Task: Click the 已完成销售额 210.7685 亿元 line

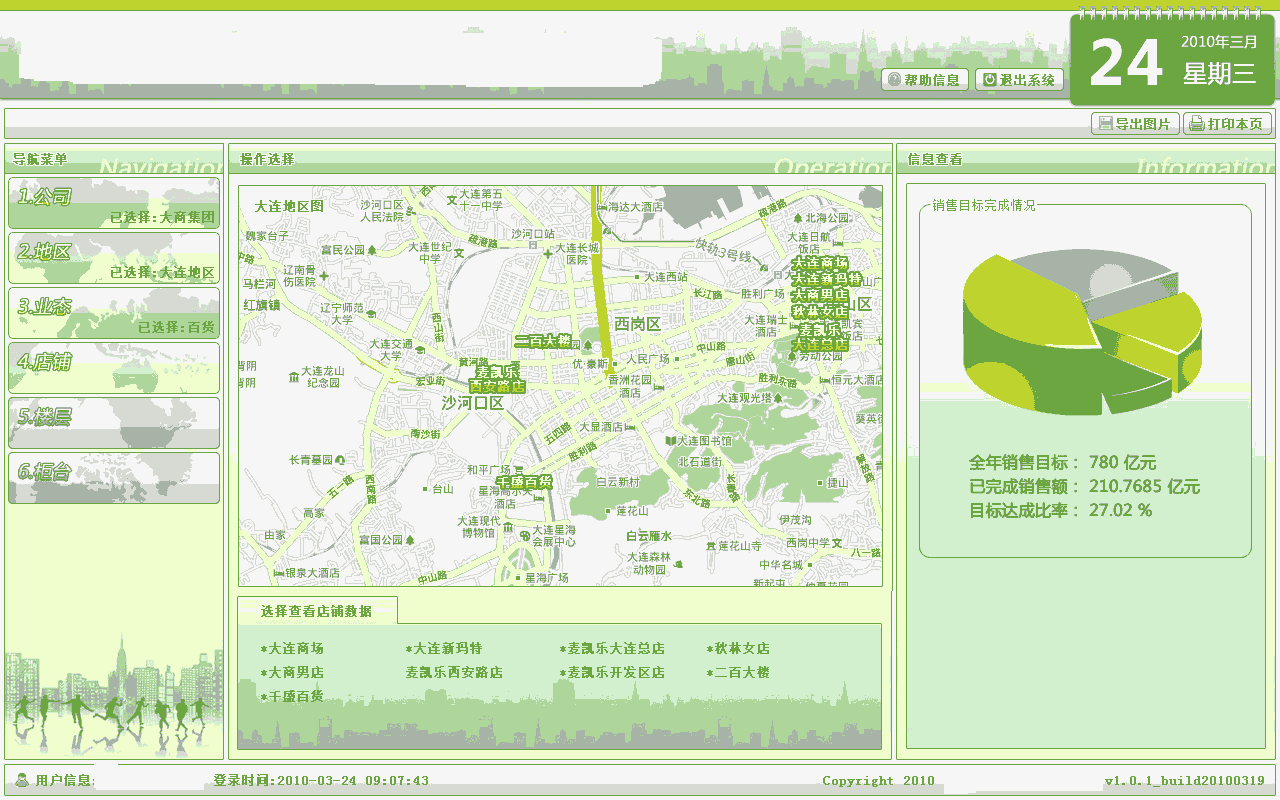Action: (x=1084, y=487)
